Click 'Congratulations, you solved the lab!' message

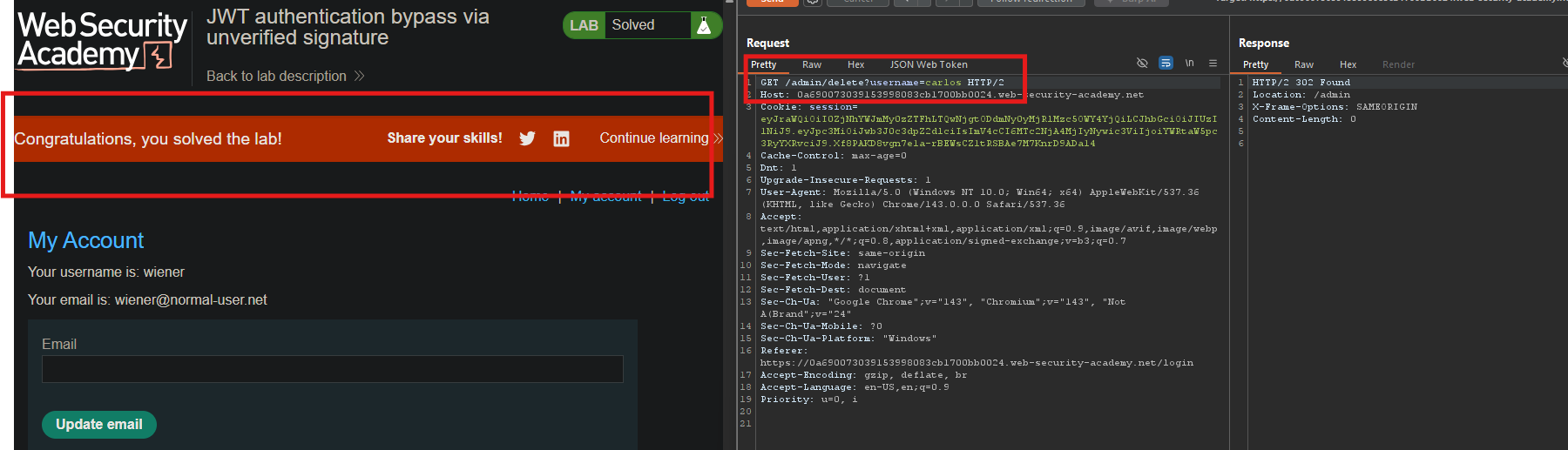coord(148,139)
